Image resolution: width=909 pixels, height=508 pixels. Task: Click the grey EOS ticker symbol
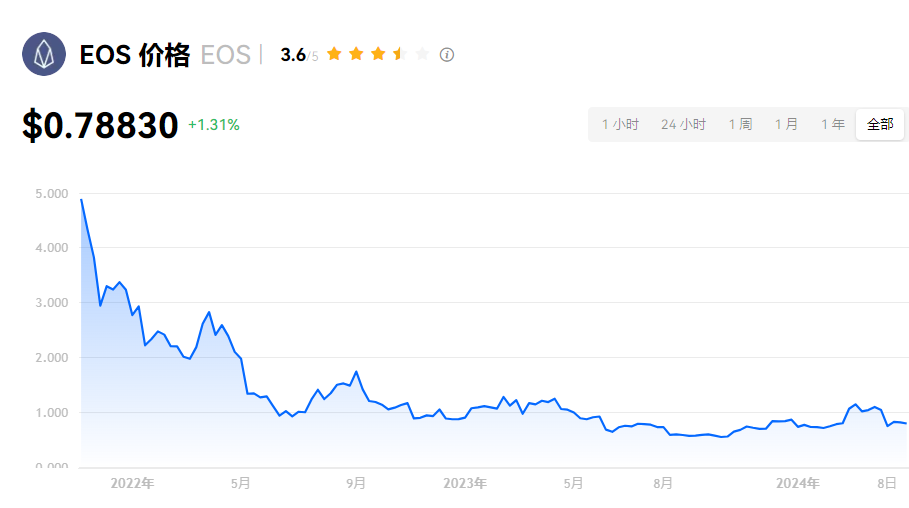coord(225,55)
